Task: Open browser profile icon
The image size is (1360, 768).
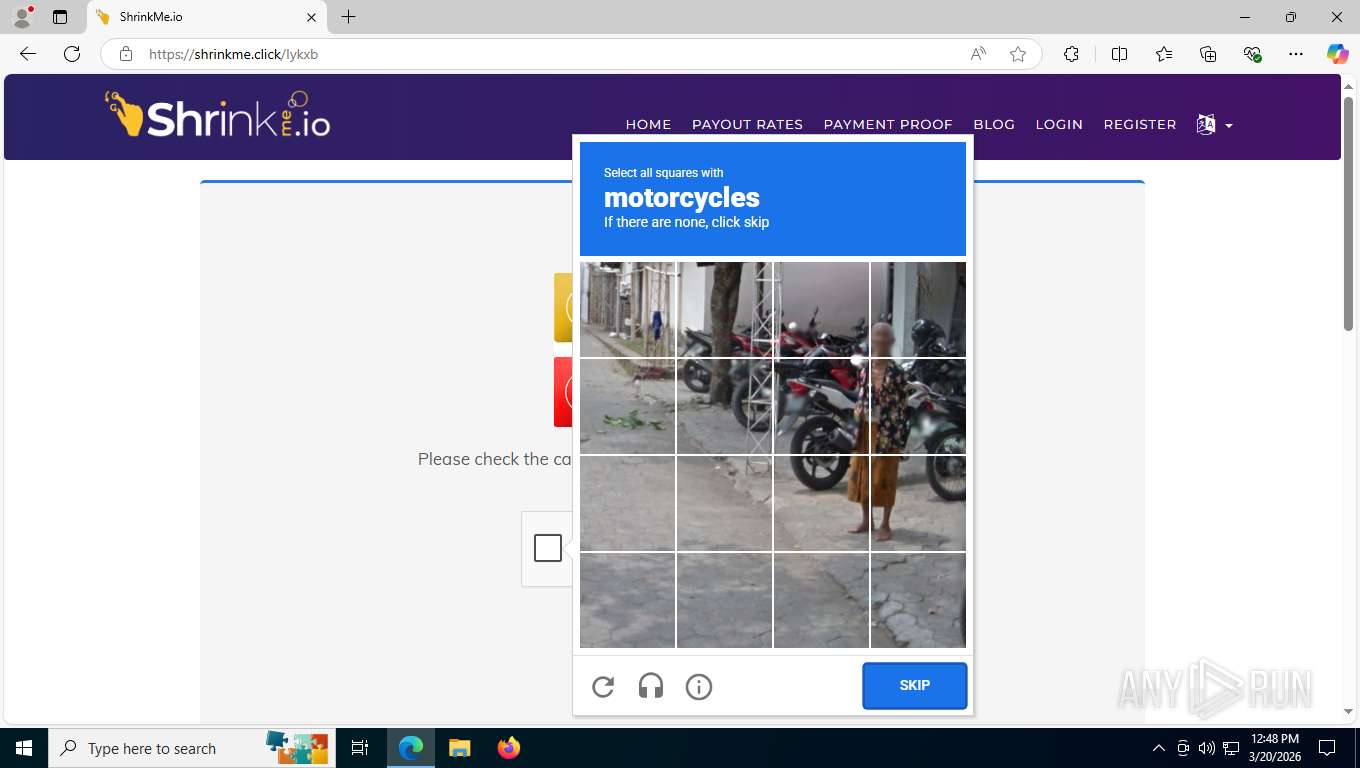Action: pyautogui.click(x=22, y=17)
